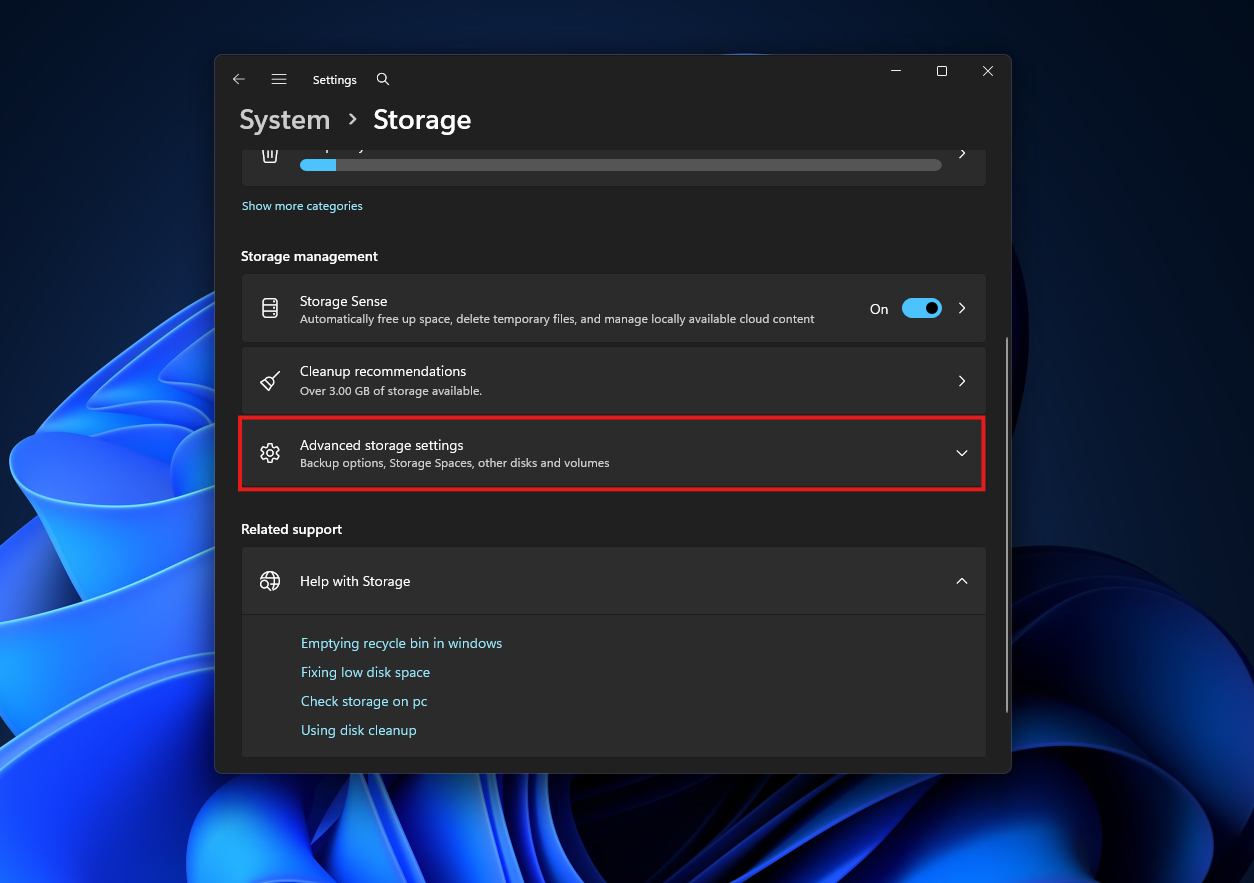Open Show more categories
The image size is (1254, 883).
click(302, 205)
